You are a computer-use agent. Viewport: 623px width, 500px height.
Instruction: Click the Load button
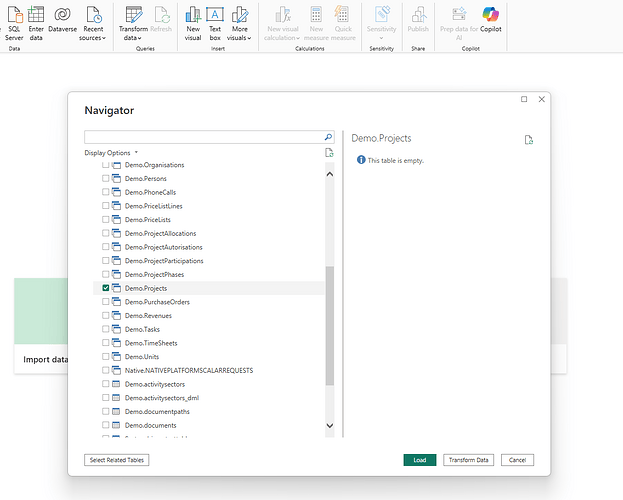click(420, 460)
